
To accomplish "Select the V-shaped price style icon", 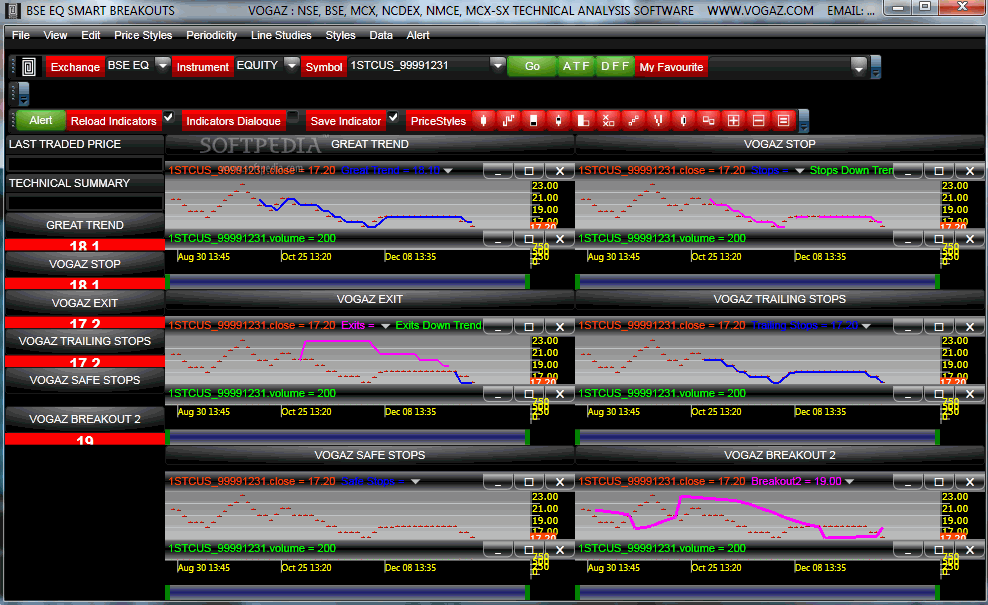I will [x=658, y=120].
